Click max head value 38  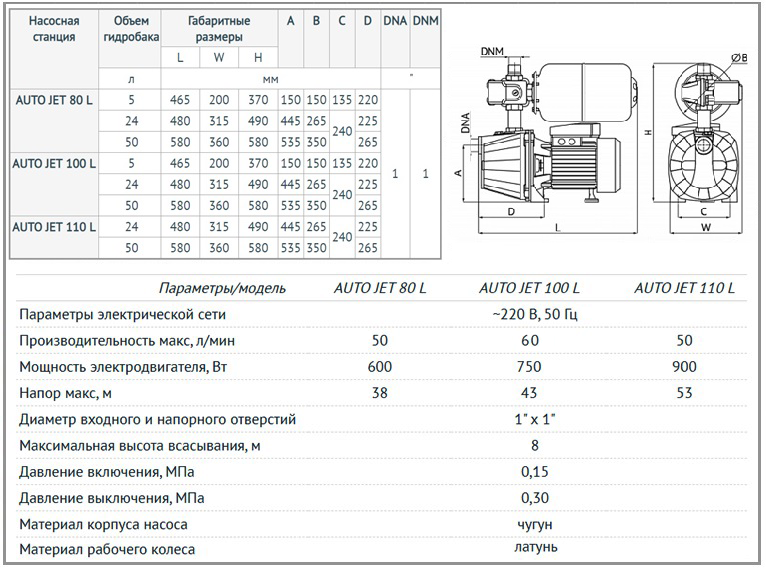(x=380, y=393)
